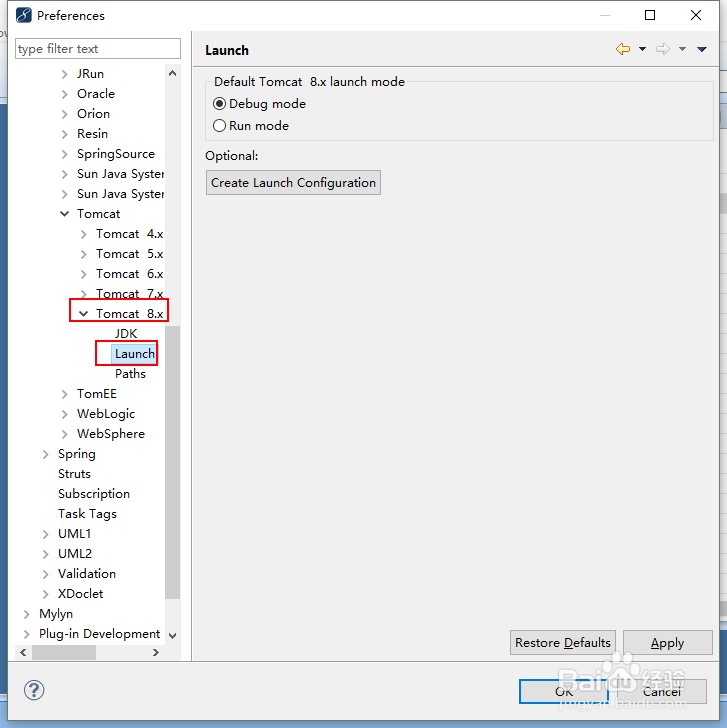The height and width of the screenshot is (728, 727).
Task: Expand the Plug-in Development node
Action: click(26, 634)
